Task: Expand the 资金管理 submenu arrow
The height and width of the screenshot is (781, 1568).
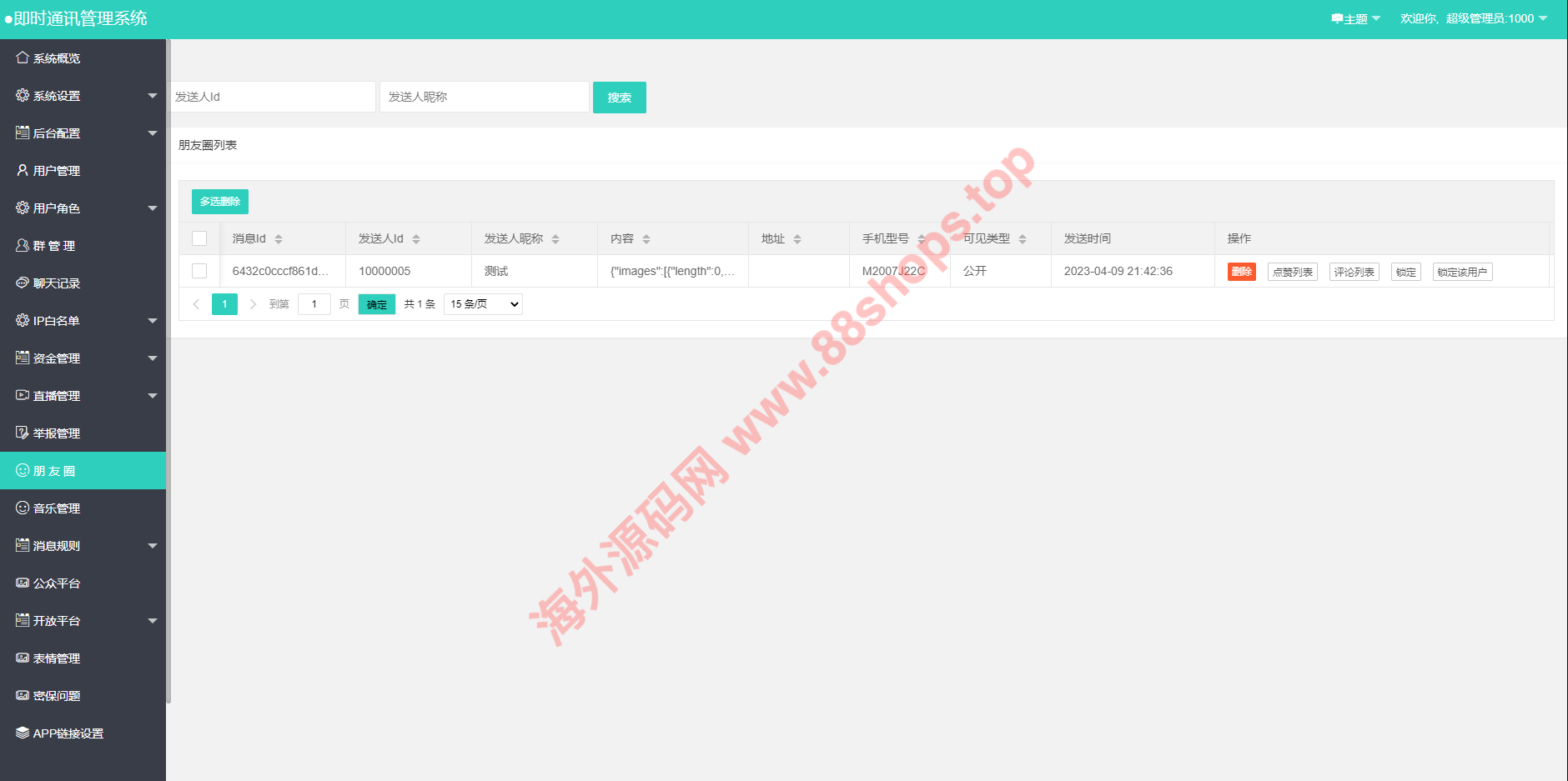Action: (x=152, y=358)
